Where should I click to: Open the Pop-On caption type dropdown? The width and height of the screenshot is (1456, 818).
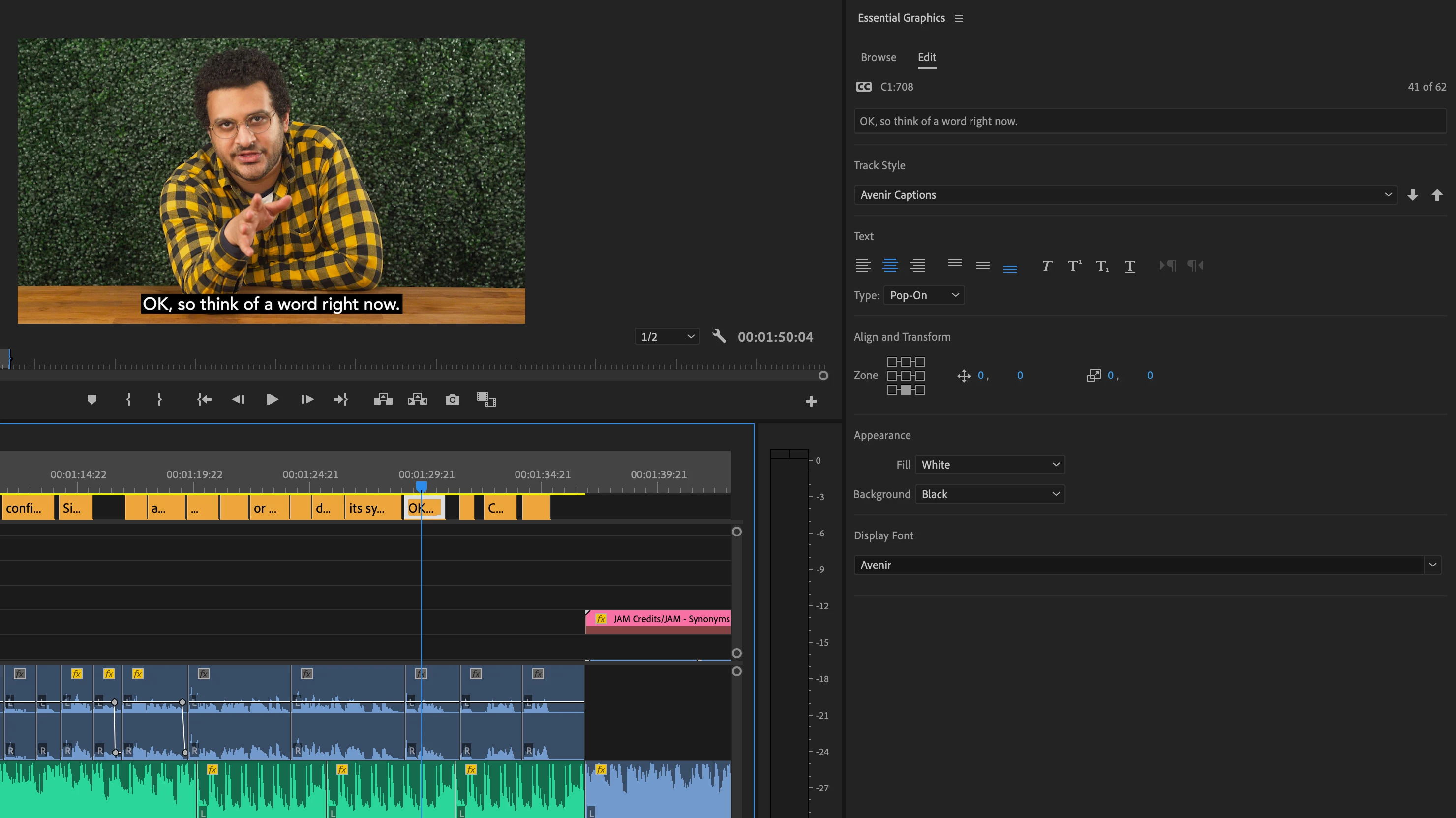click(x=923, y=295)
